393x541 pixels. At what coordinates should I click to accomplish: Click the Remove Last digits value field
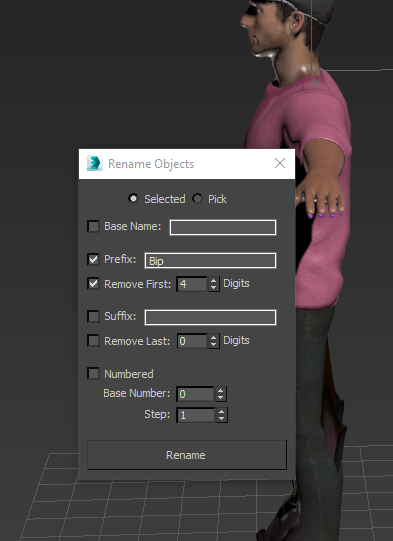(x=192, y=341)
